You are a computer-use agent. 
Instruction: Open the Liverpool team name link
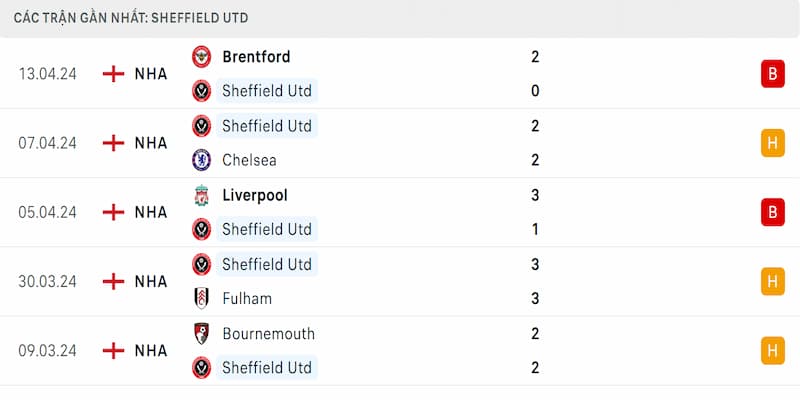pos(254,195)
